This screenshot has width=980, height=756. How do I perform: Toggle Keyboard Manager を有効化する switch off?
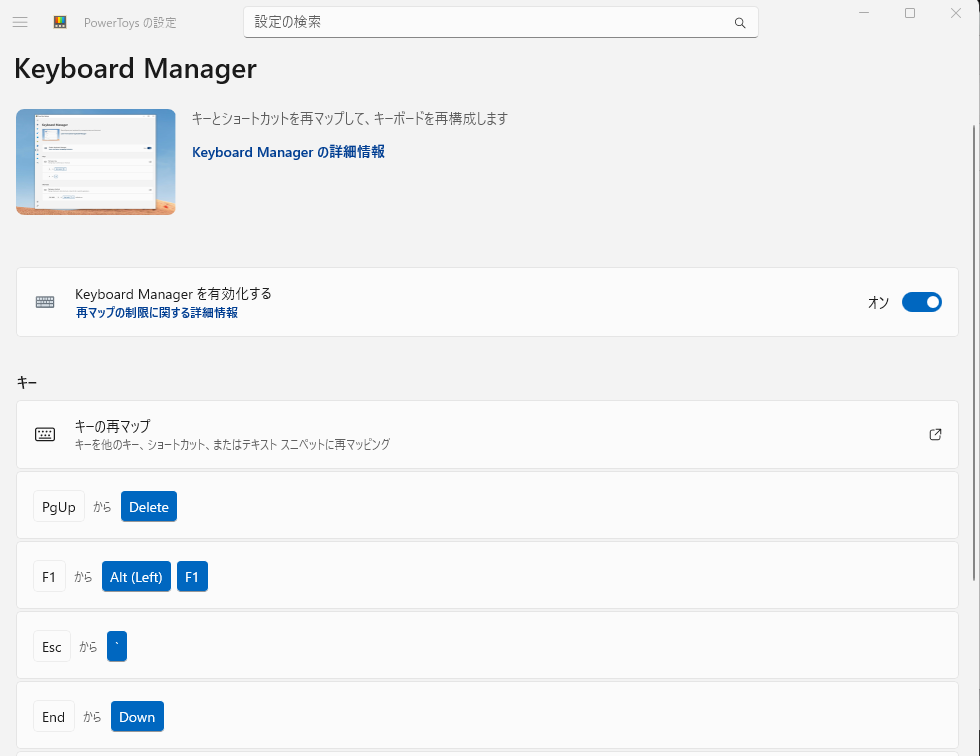pos(921,302)
